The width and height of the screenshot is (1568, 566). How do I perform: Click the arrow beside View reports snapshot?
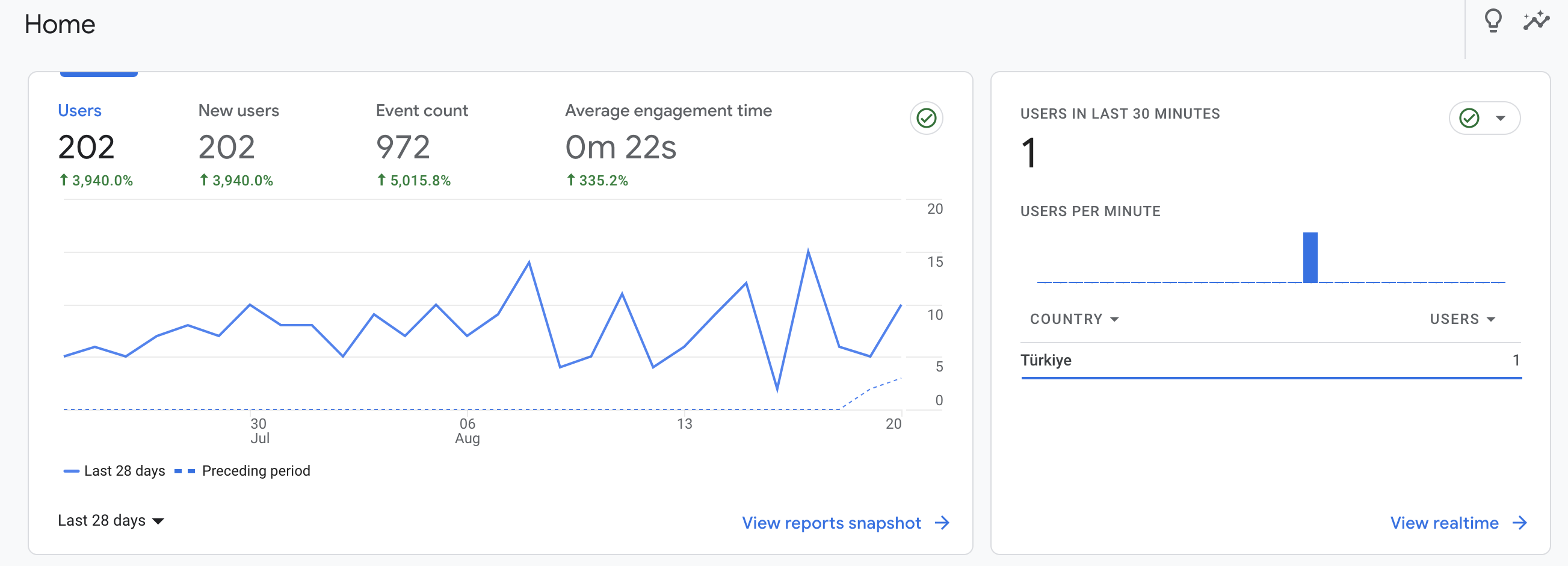point(942,523)
